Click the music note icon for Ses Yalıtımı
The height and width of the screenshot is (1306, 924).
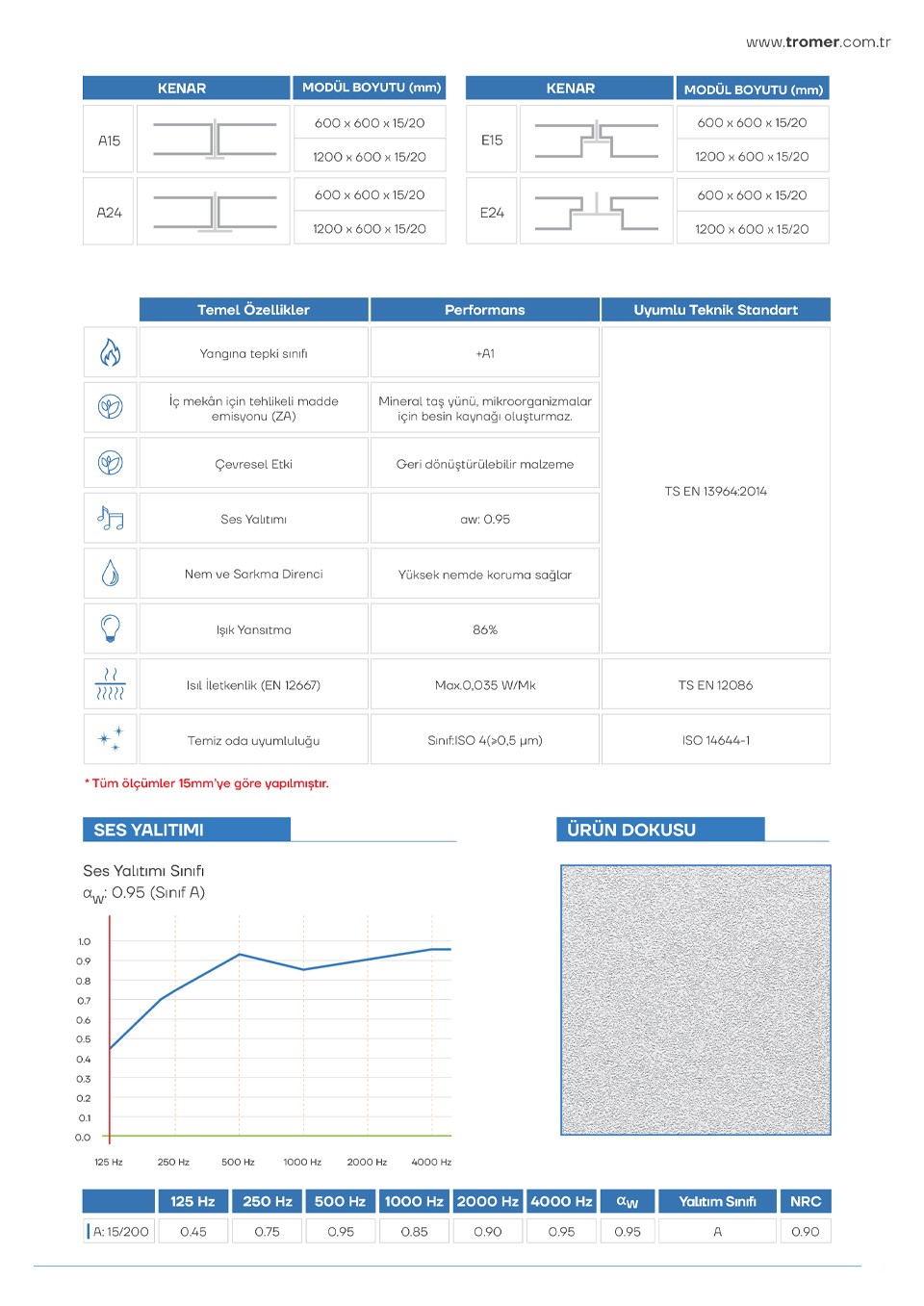coord(111,519)
